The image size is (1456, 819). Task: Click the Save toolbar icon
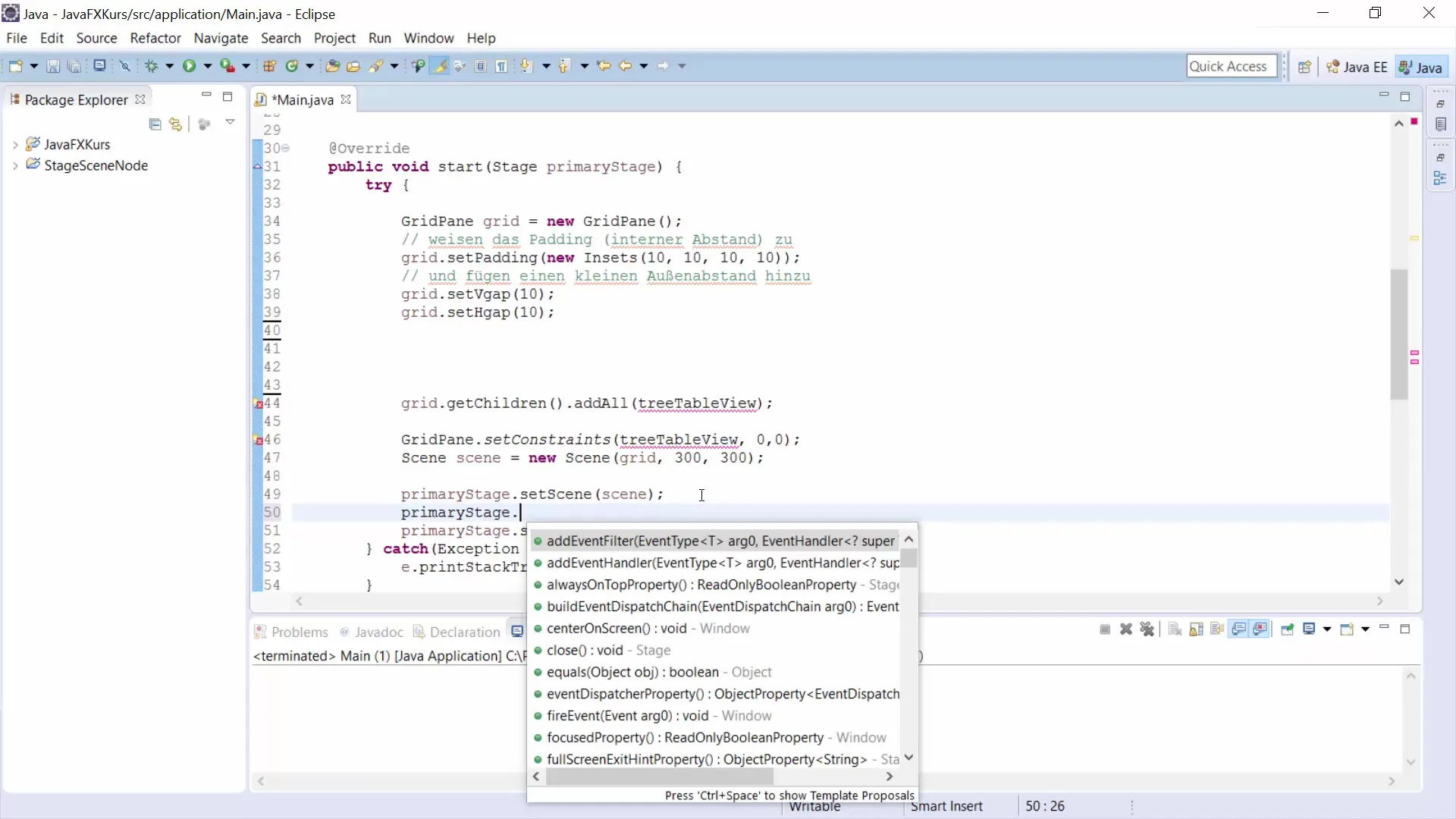(x=53, y=66)
